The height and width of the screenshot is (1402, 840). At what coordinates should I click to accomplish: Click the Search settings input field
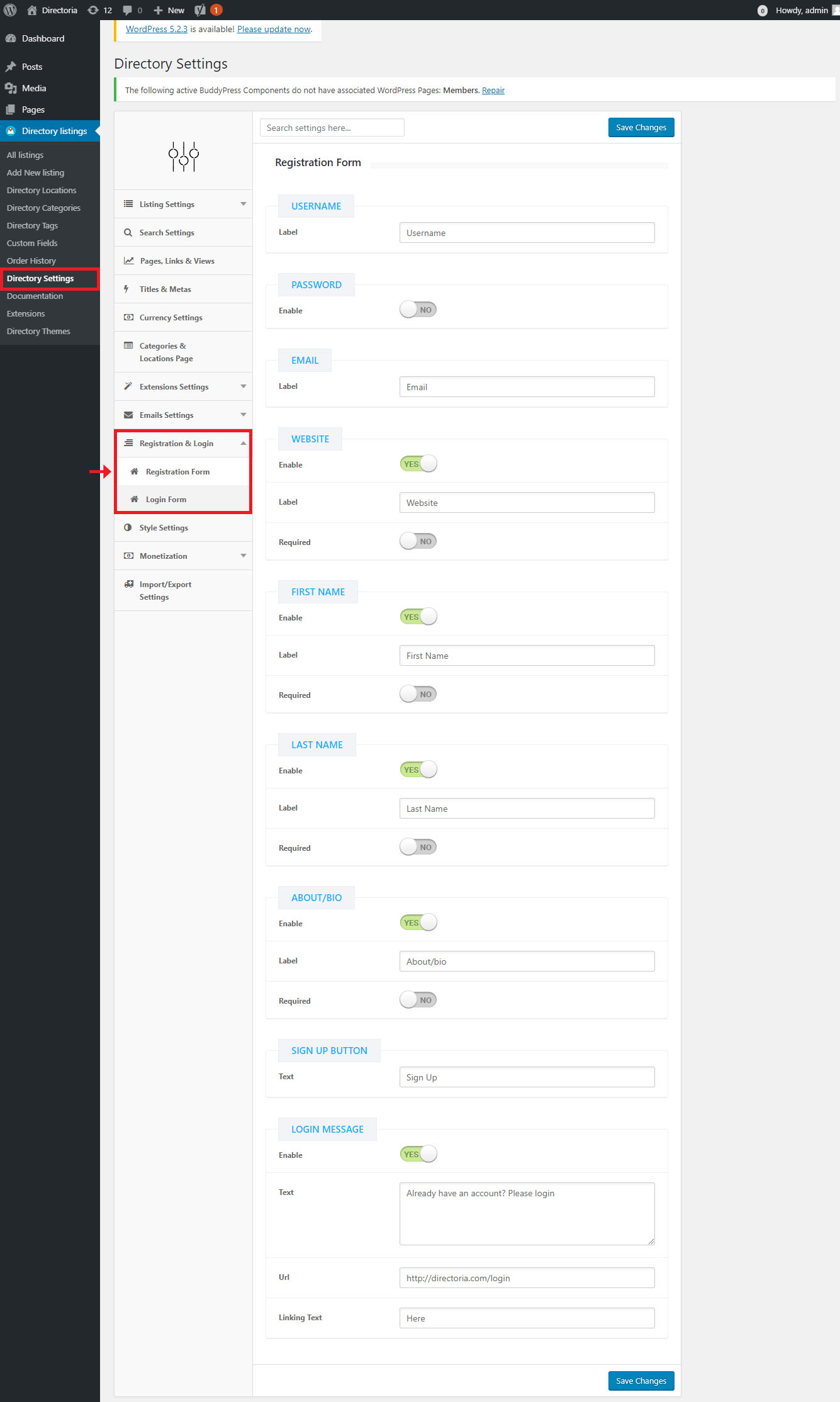point(332,128)
